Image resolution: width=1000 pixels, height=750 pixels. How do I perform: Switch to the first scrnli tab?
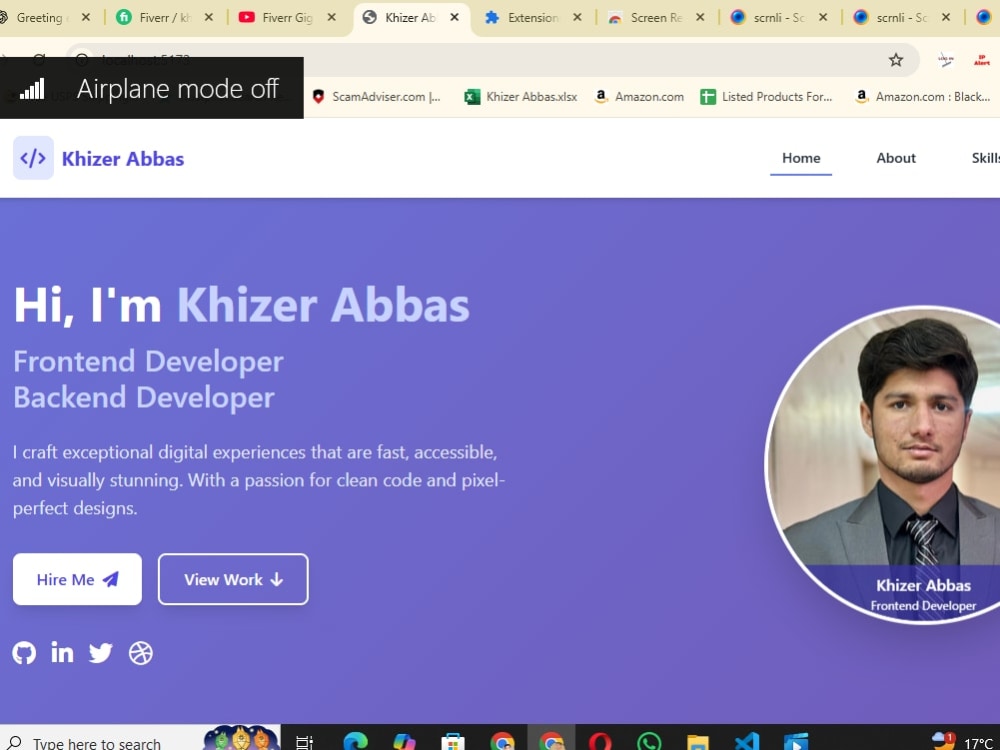(777, 17)
